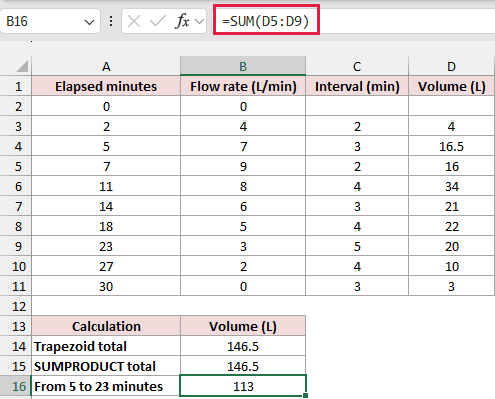
Task: Select the volume cell showing 20
Action: pos(452,246)
